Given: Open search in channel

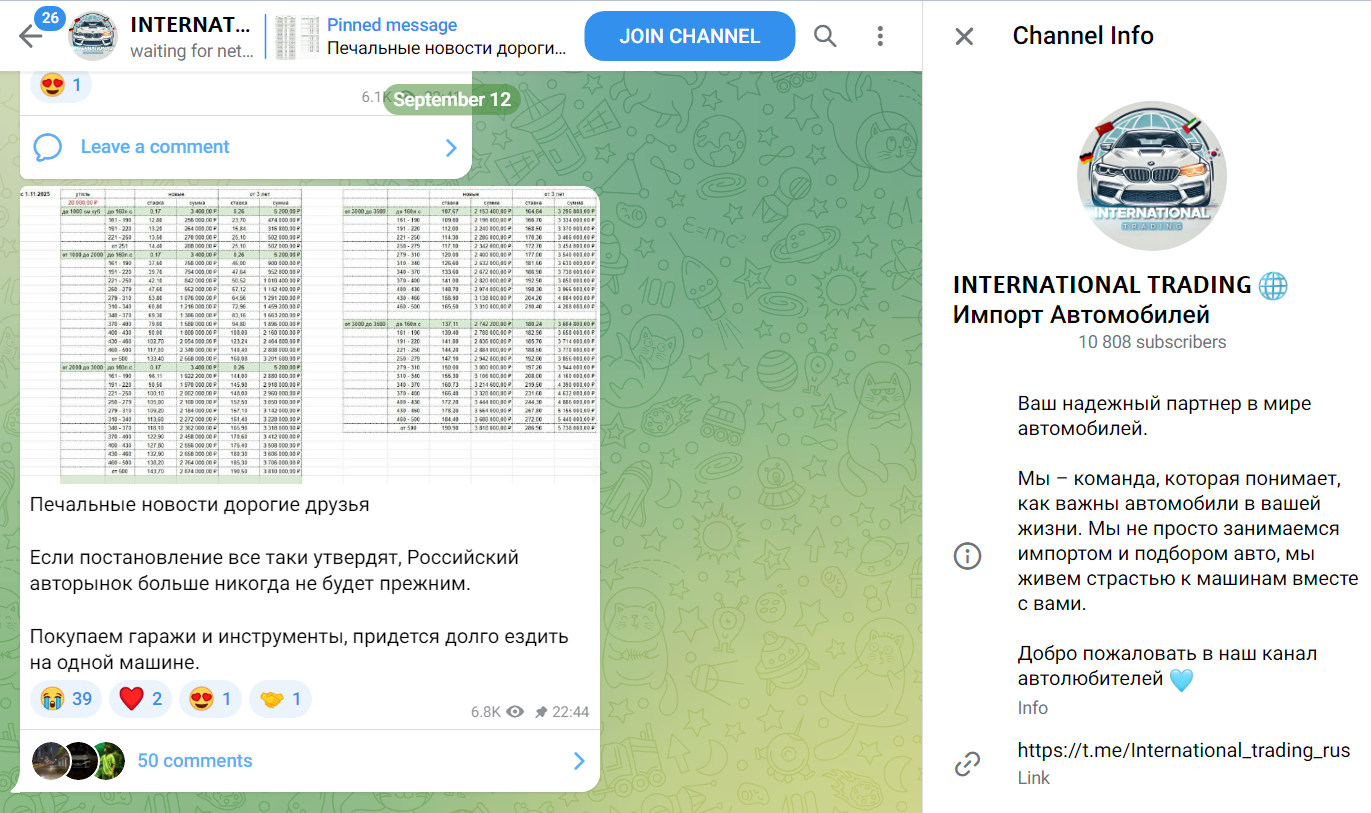Looking at the screenshot, I should [x=825, y=37].
